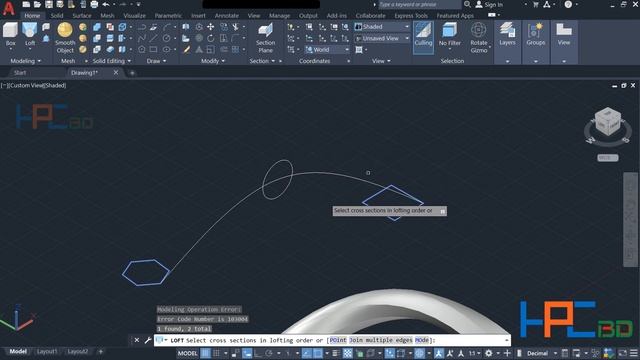This screenshot has width=640, height=360.
Task: Select the Rectangle tool in Draw panel
Action: [x=153, y=49]
